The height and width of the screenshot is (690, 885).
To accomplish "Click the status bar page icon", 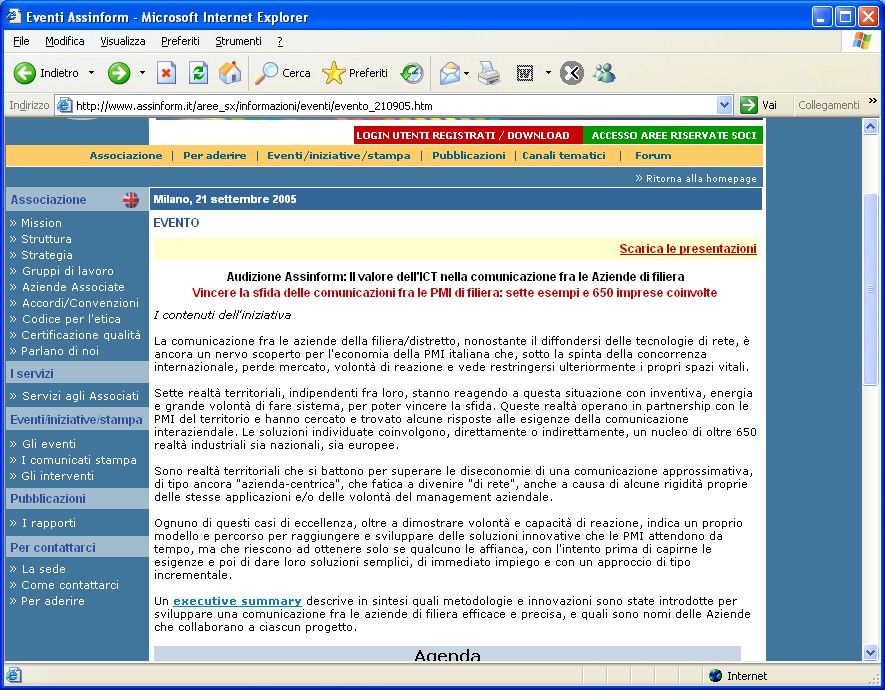I will pyautogui.click(x=14, y=675).
